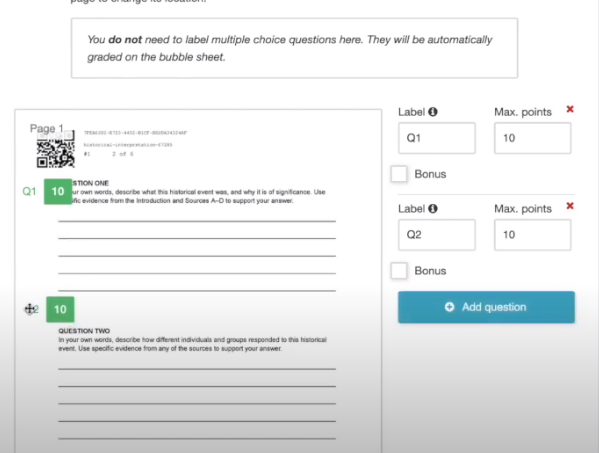The width and height of the screenshot is (599, 453).
Task: Focus the Q1 label input field
Action: pyautogui.click(x=437, y=138)
